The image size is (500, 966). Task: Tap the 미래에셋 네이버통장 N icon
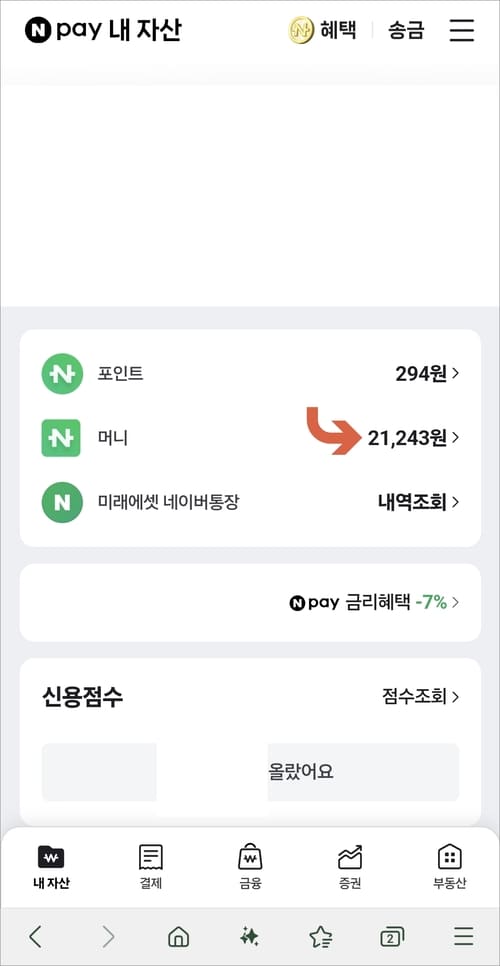coord(62,503)
